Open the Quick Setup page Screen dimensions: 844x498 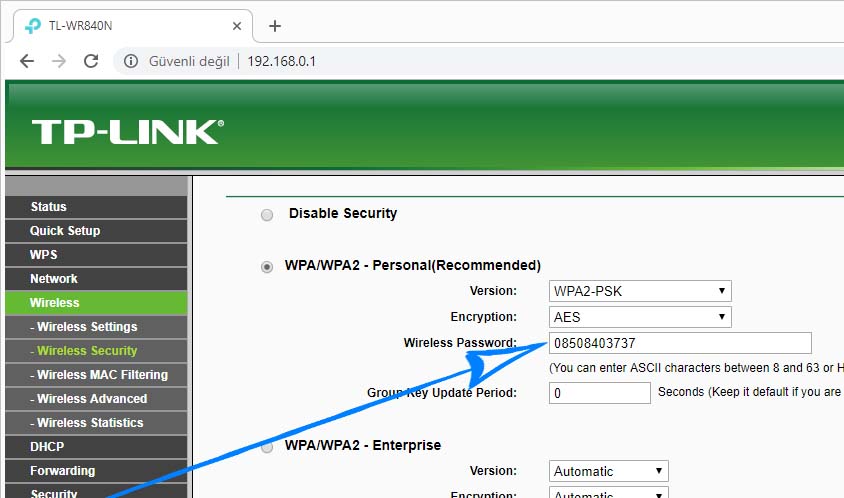[65, 231]
